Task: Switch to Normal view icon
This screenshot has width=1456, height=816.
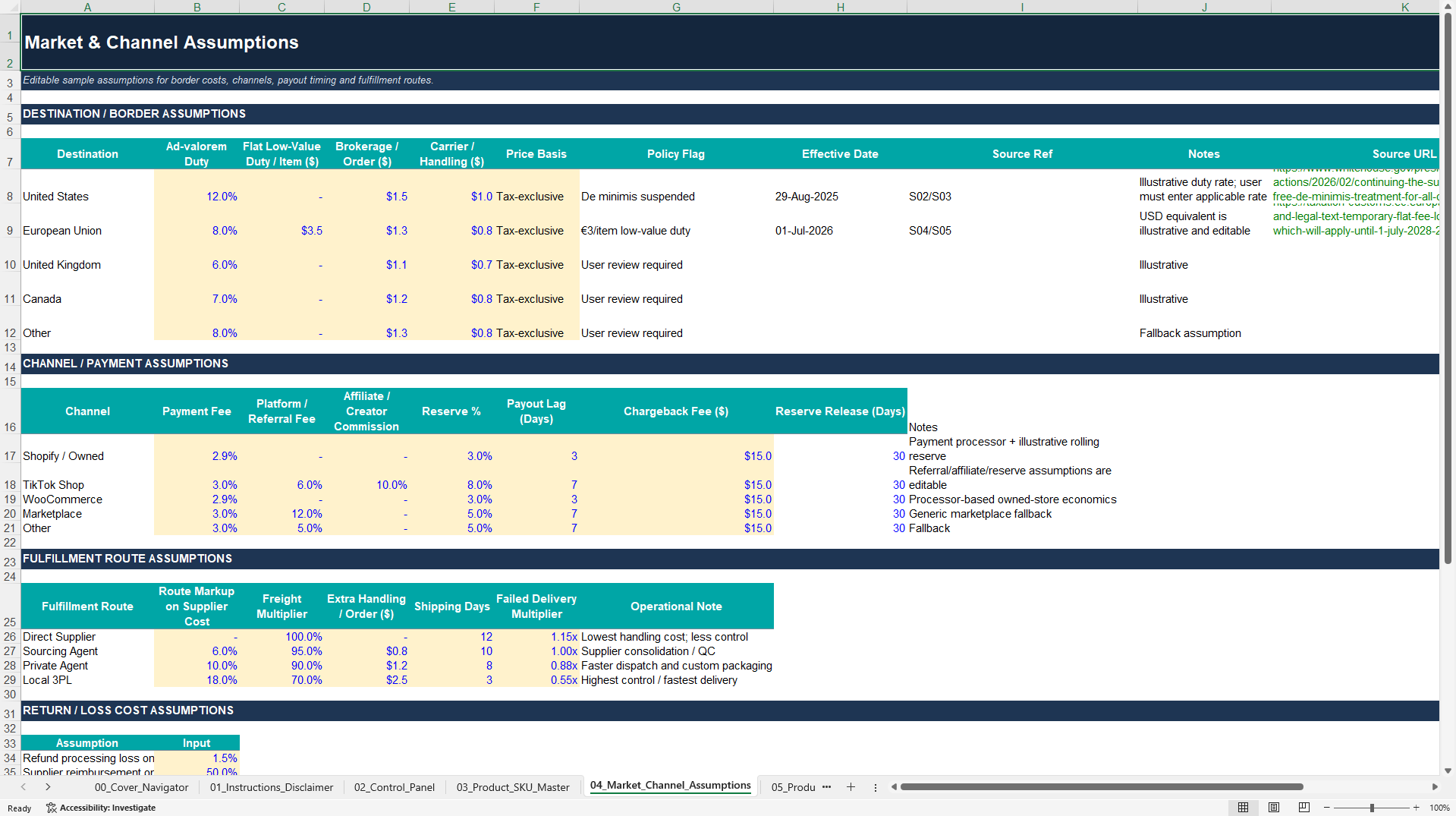Action: click(x=1243, y=808)
